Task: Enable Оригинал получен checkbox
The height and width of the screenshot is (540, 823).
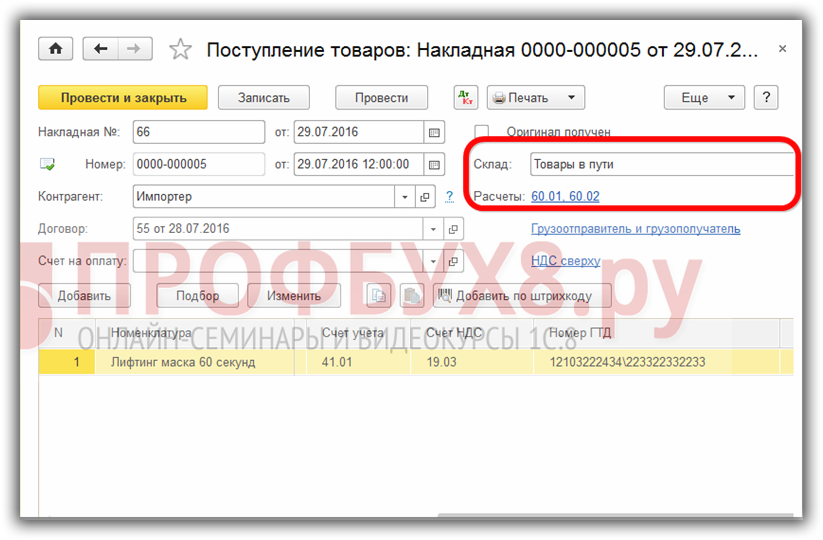Action: point(482,132)
